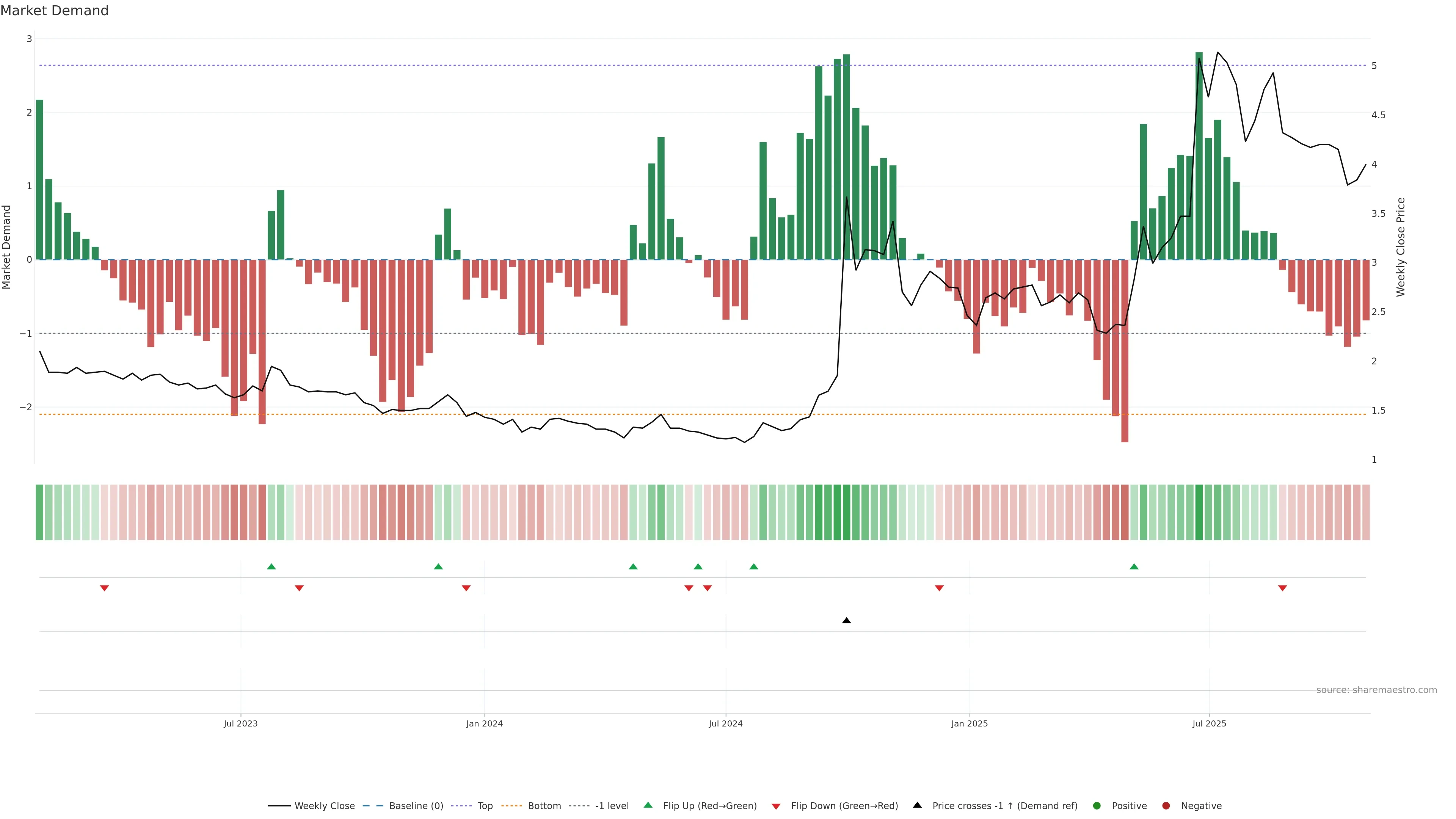Click the first tall green bar at far left
Viewport: 1456px width, 819px height.
click(39, 180)
